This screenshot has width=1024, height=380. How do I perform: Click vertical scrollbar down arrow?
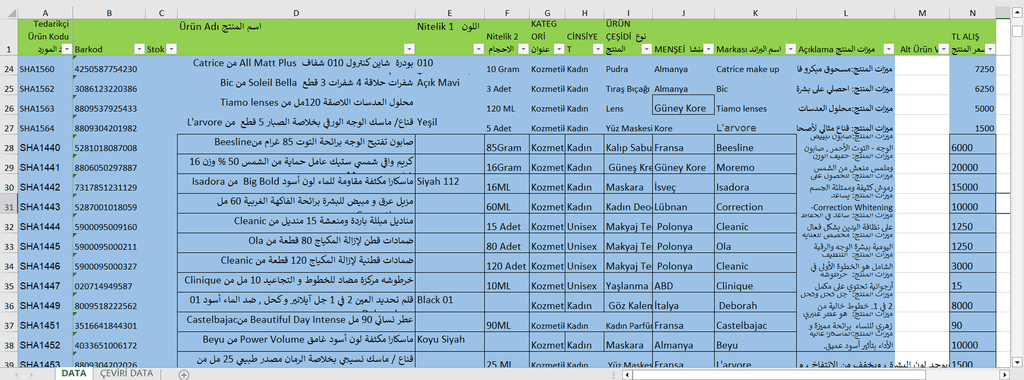[1017, 361]
